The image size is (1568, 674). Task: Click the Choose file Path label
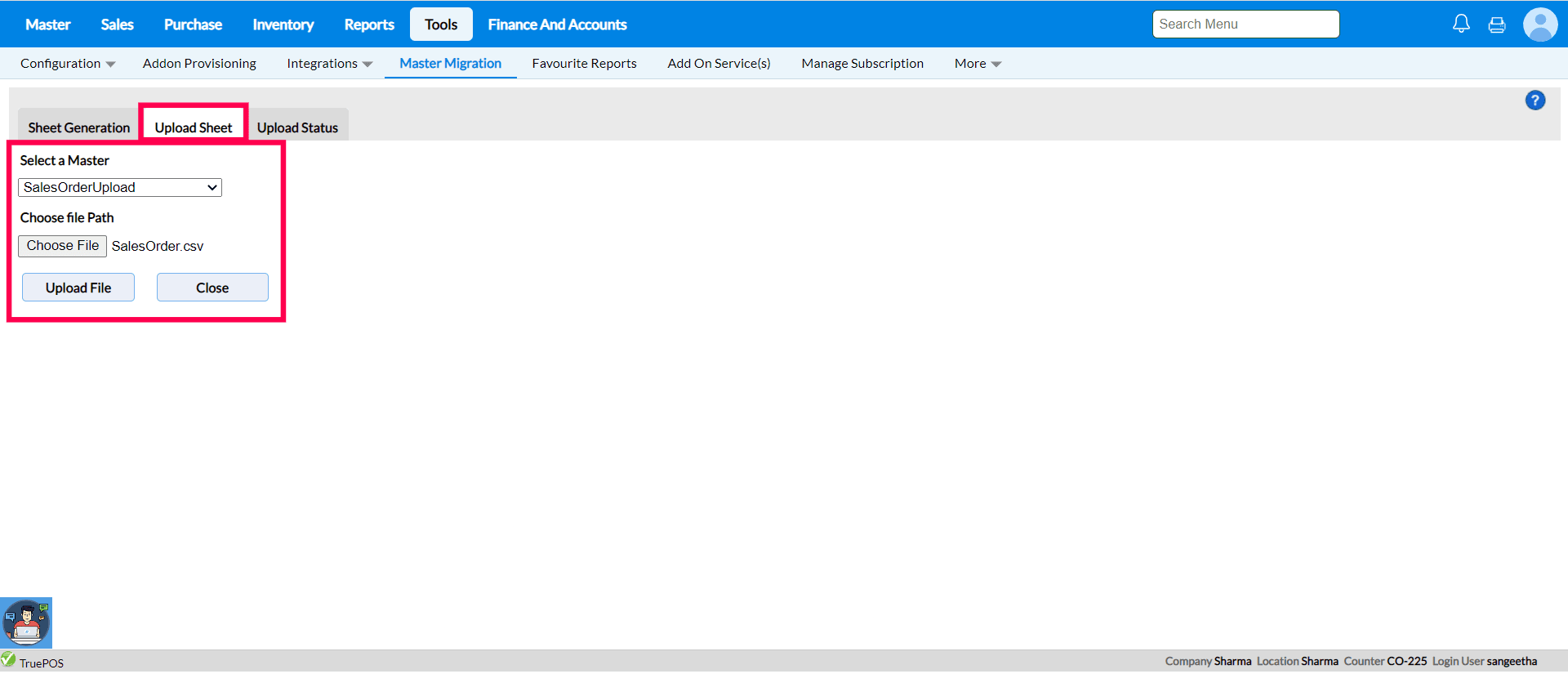67,218
